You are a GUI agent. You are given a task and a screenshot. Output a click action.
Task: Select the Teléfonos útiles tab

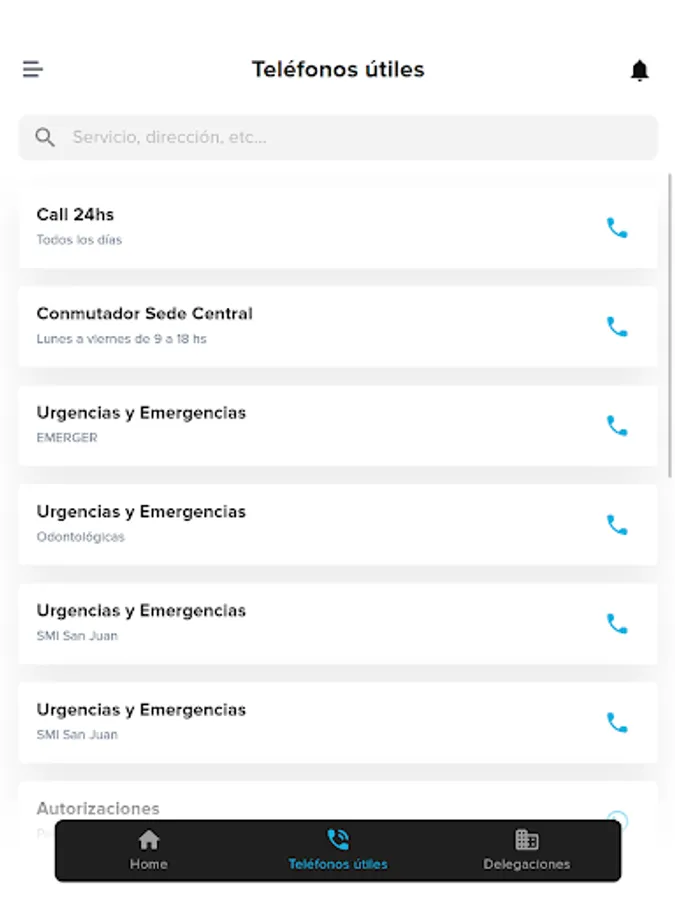[x=337, y=850]
